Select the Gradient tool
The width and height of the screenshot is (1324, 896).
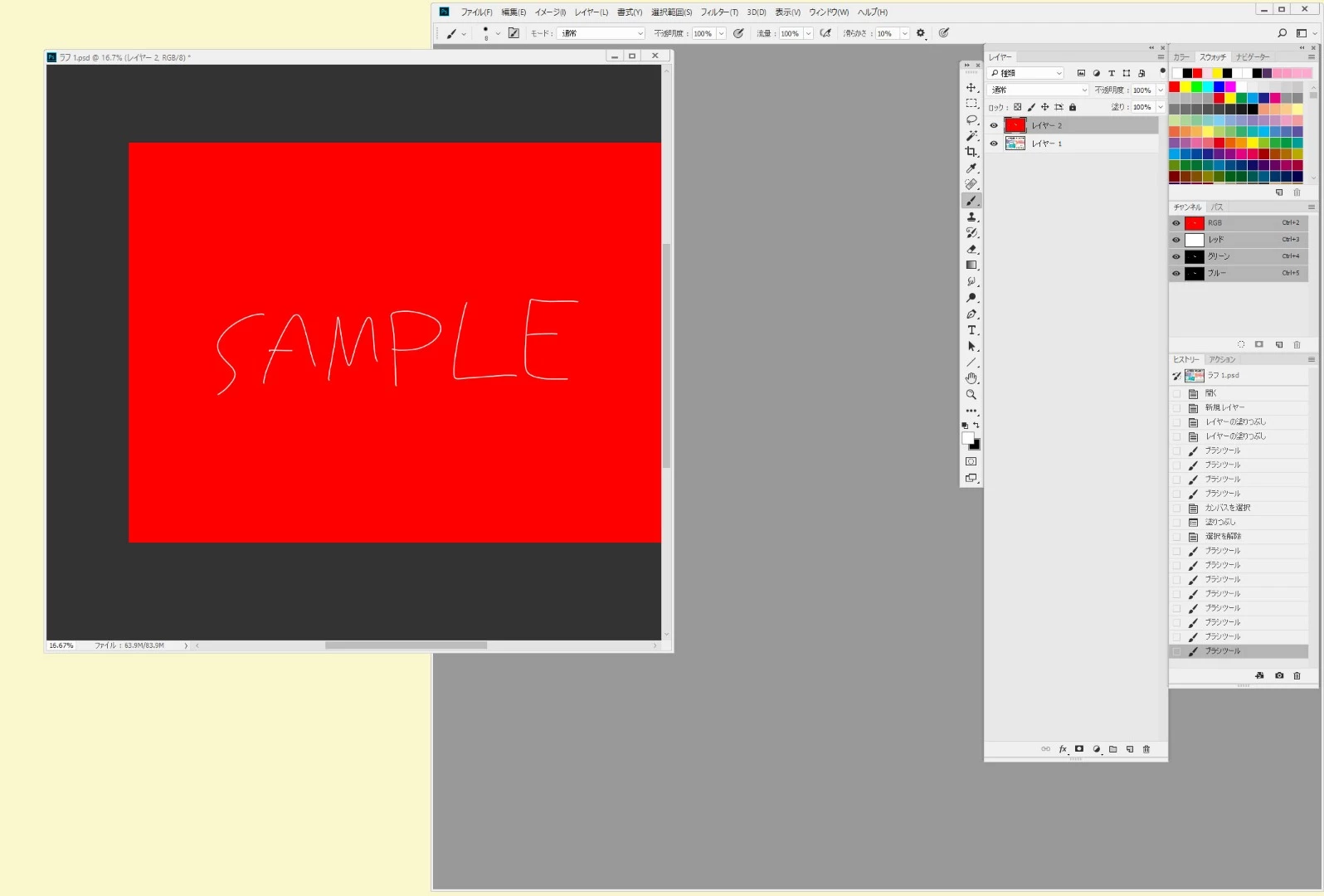coord(971,265)
